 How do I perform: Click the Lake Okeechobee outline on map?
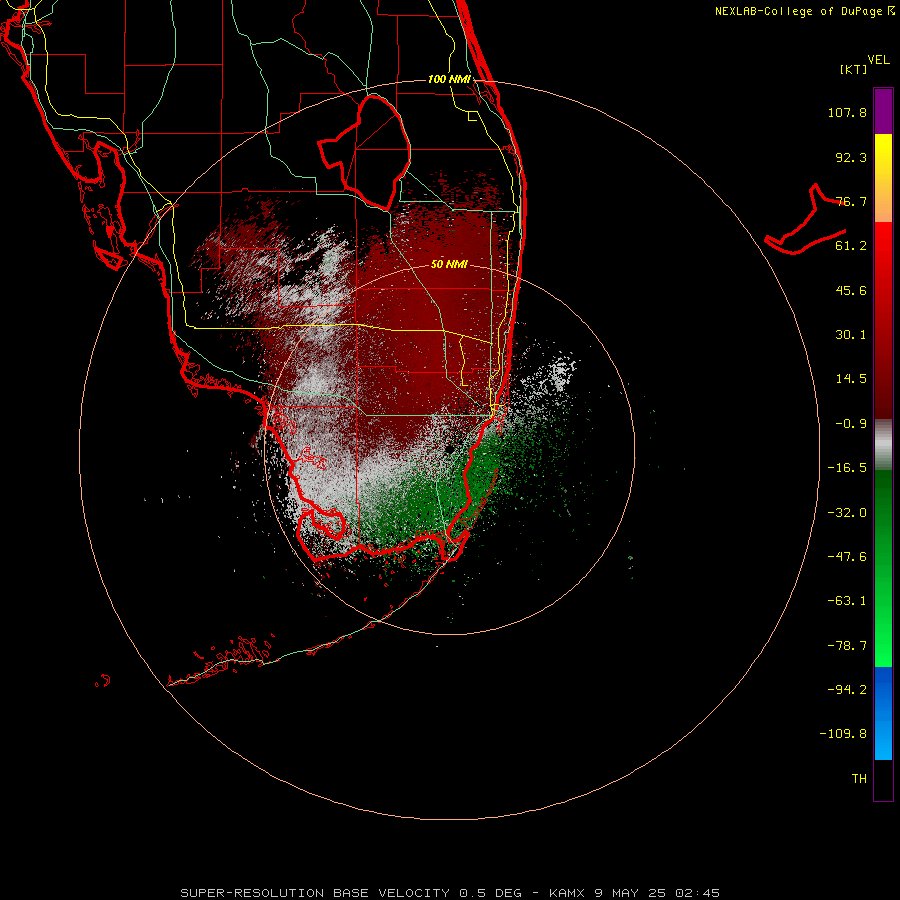[x=365, y=151]
